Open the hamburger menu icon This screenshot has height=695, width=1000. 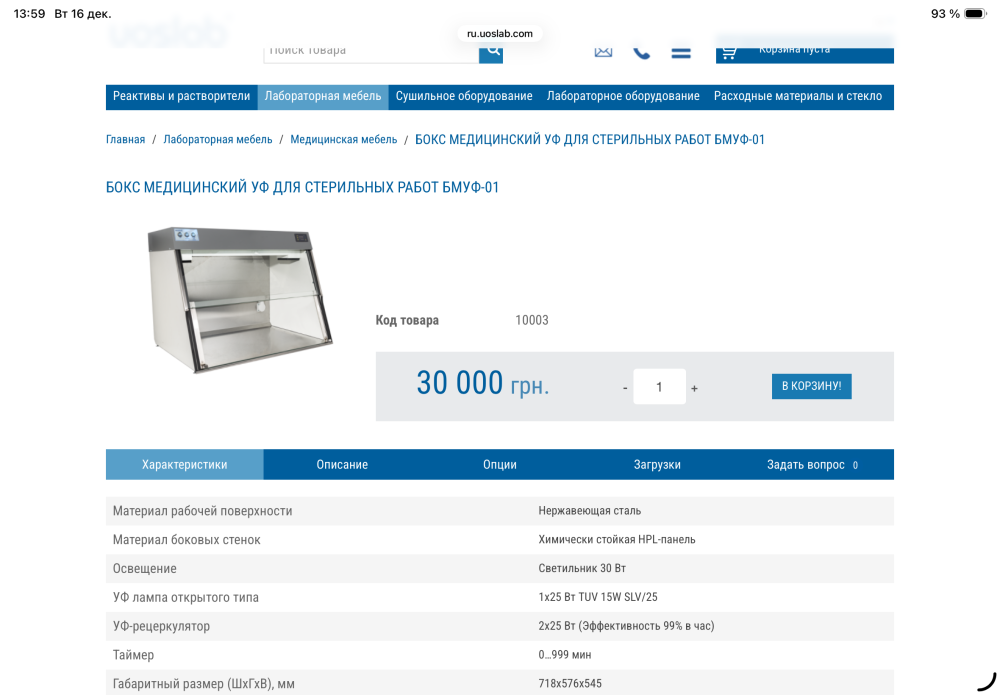click(681, 52)
